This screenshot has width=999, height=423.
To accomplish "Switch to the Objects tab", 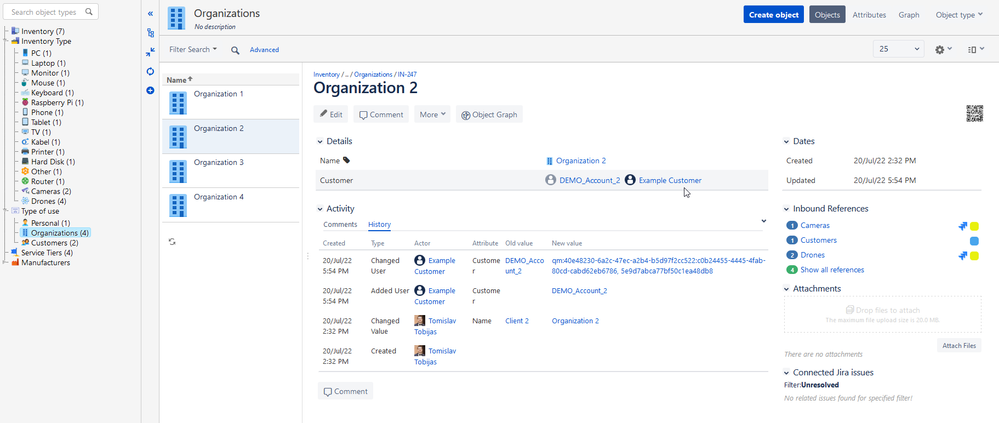I will pos(827,15).
